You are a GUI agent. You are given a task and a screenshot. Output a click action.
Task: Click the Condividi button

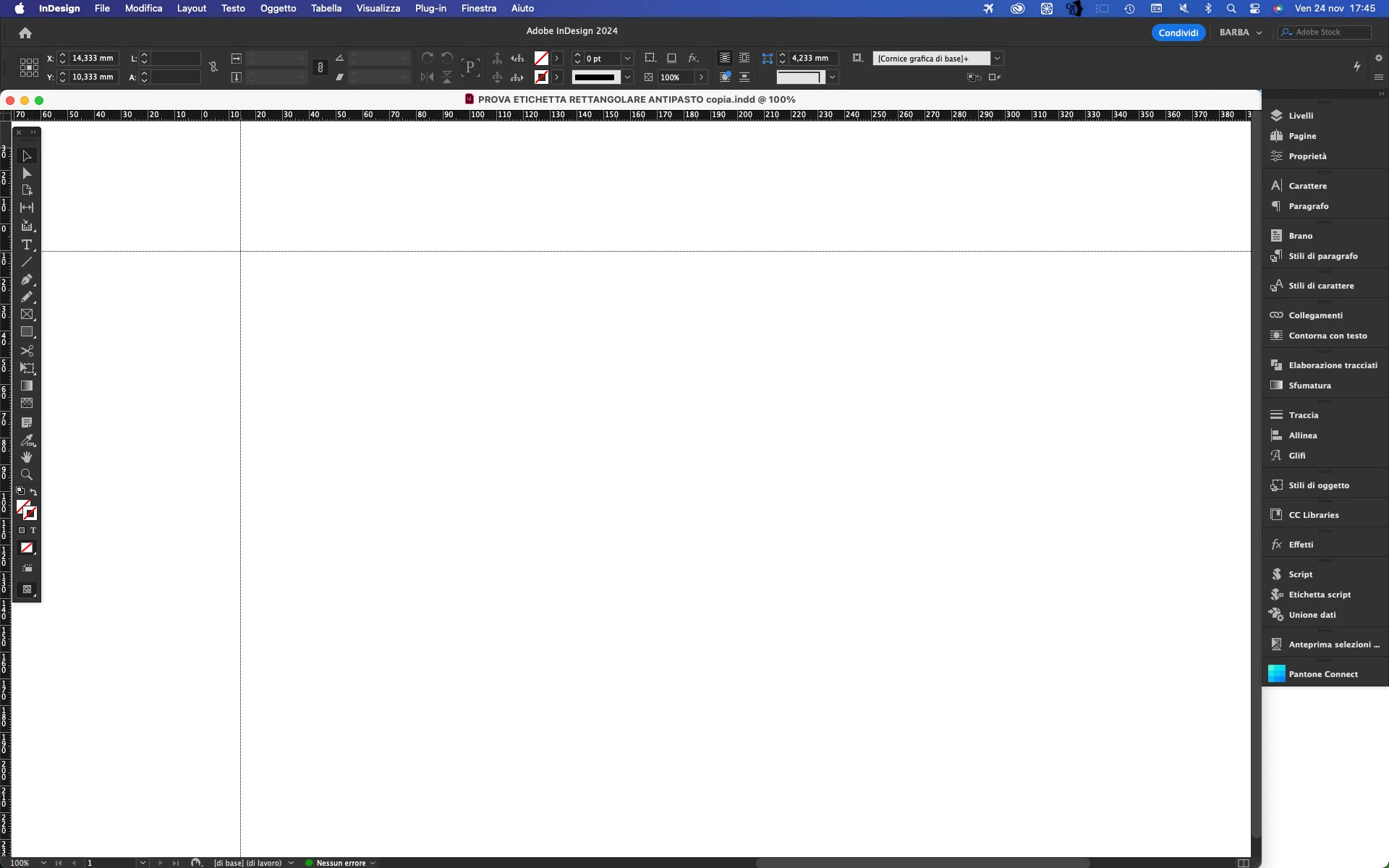(x=1178, y=33)
